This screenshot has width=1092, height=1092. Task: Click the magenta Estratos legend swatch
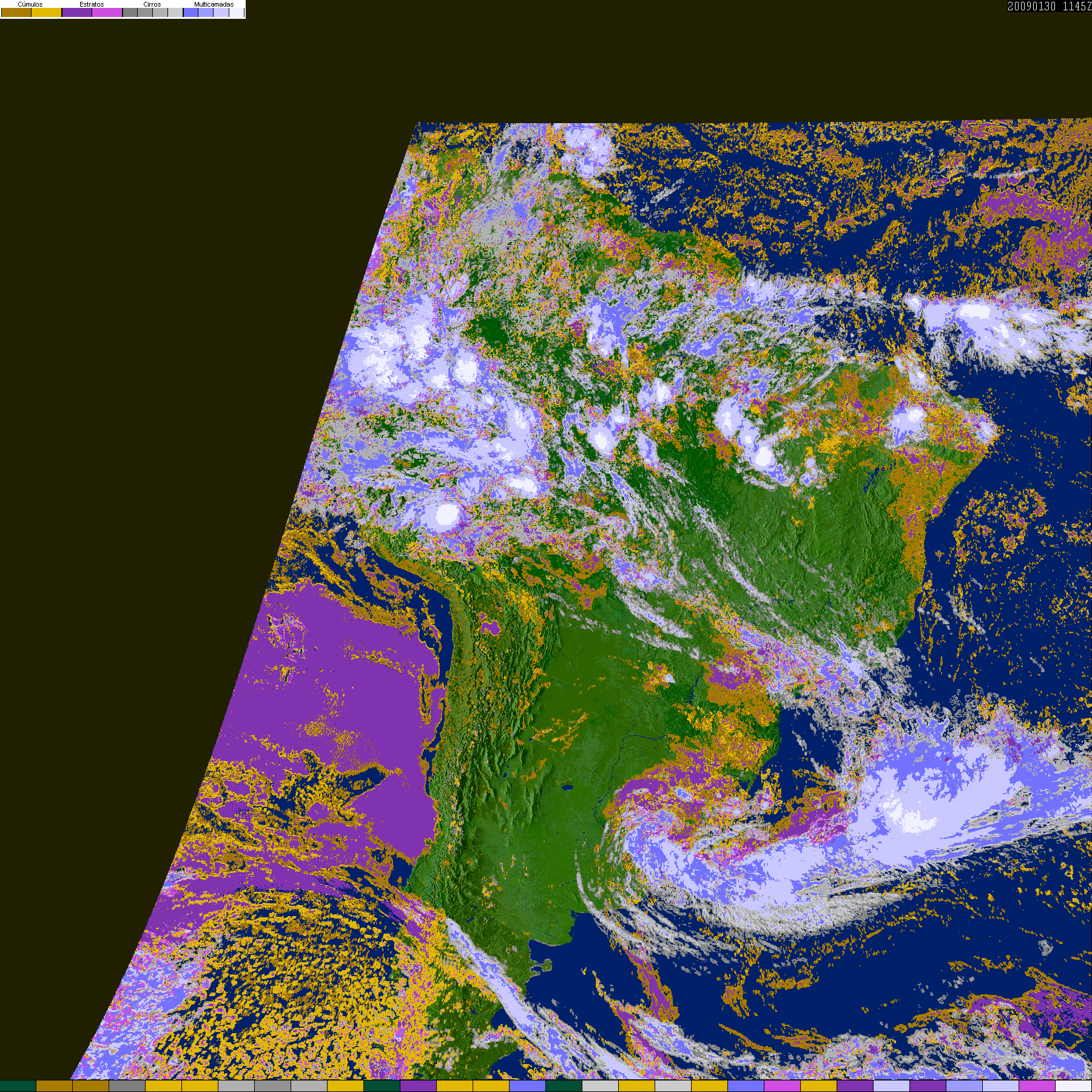(x=107, y=12)
